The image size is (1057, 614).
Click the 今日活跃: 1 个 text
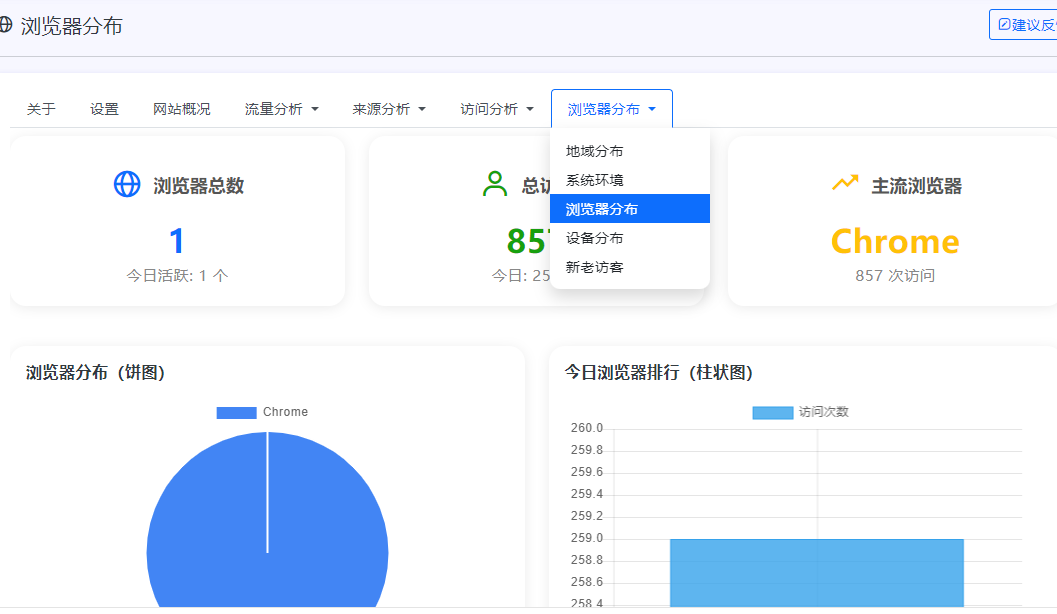177,276
